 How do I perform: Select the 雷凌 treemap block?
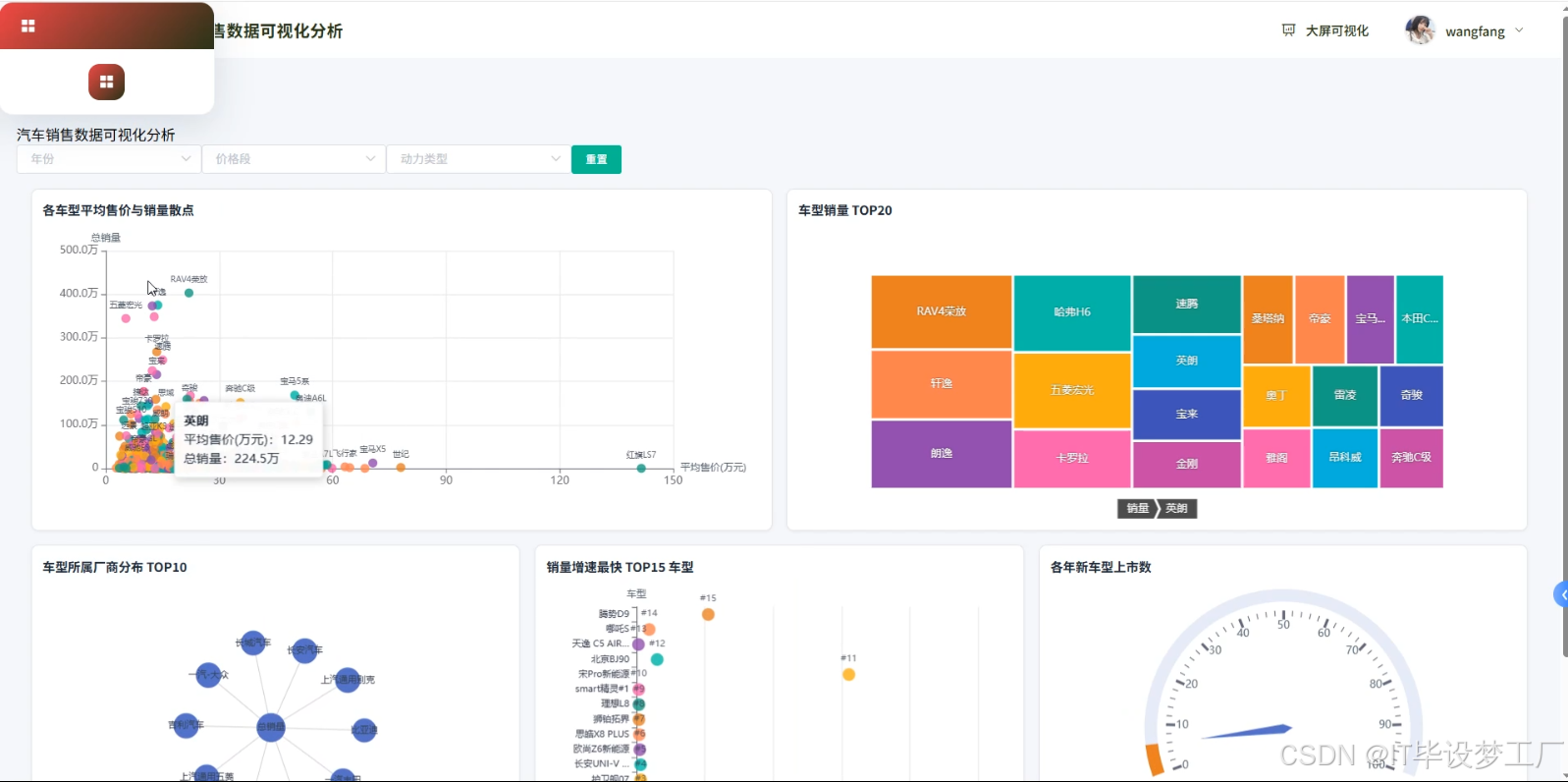point(1345,396)
